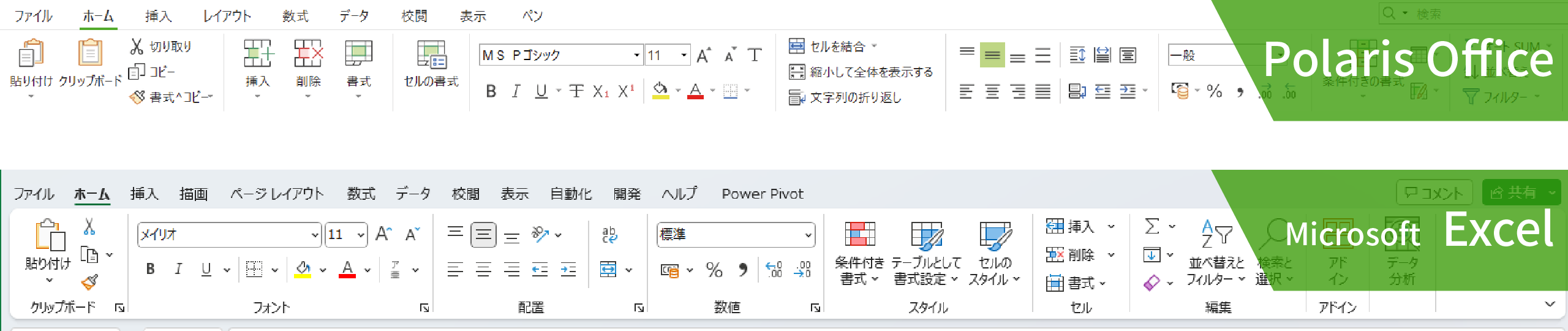
Task: Open Excel number format 標準 dropdown
Action: coord(808,235)
